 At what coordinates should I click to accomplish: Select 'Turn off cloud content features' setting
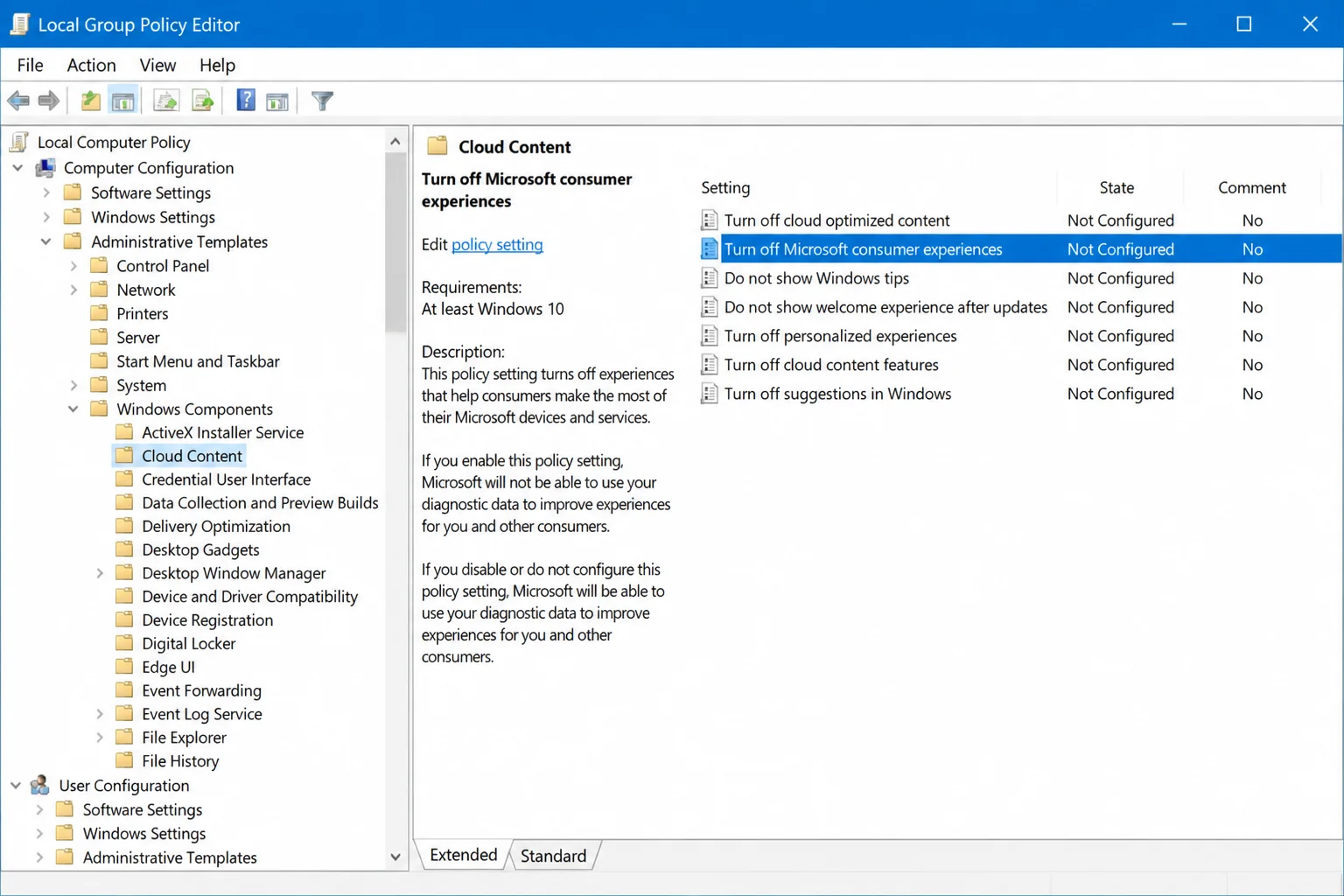831,365
